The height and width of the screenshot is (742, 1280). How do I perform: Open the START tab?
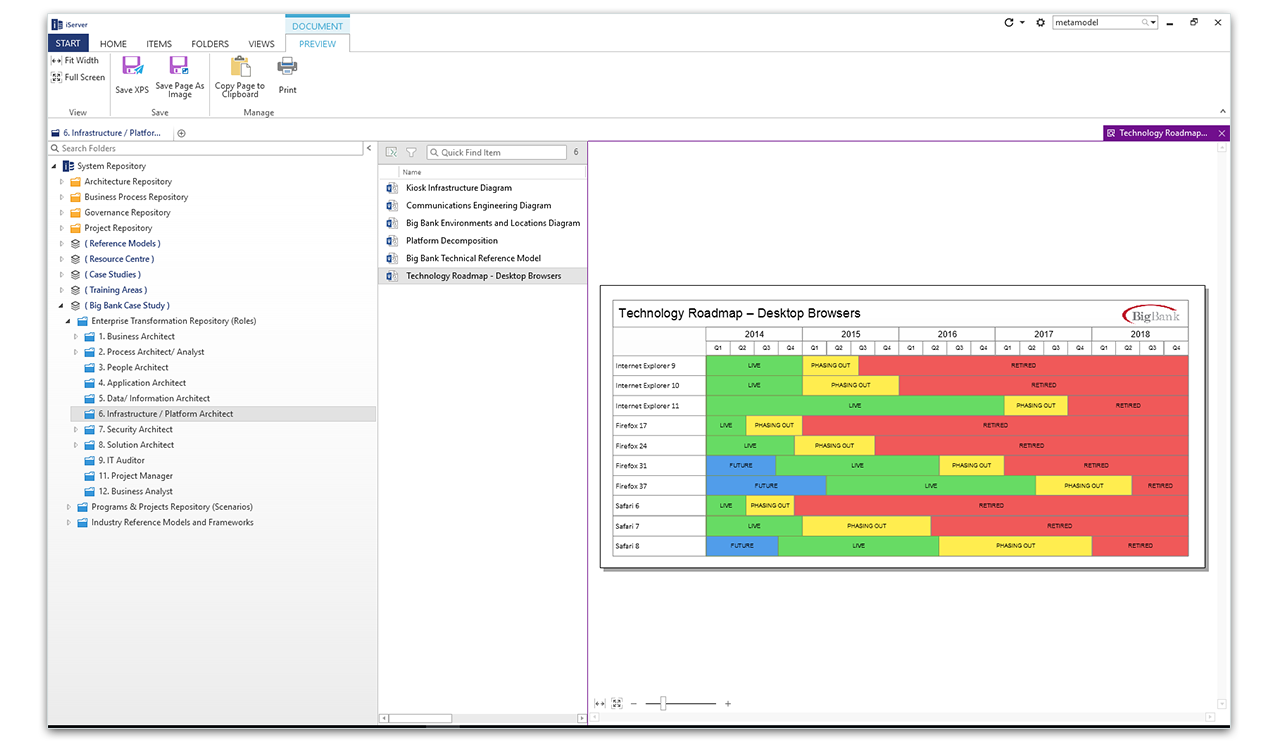tap(68, 43)
